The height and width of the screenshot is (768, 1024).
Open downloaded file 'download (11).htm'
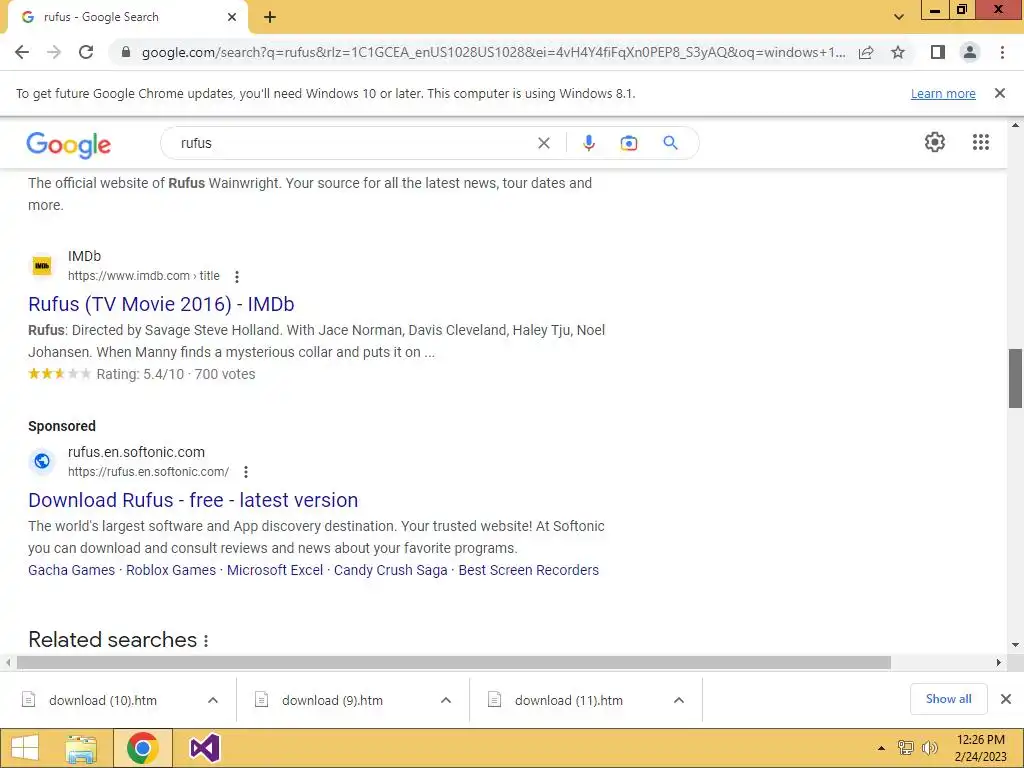568,701
